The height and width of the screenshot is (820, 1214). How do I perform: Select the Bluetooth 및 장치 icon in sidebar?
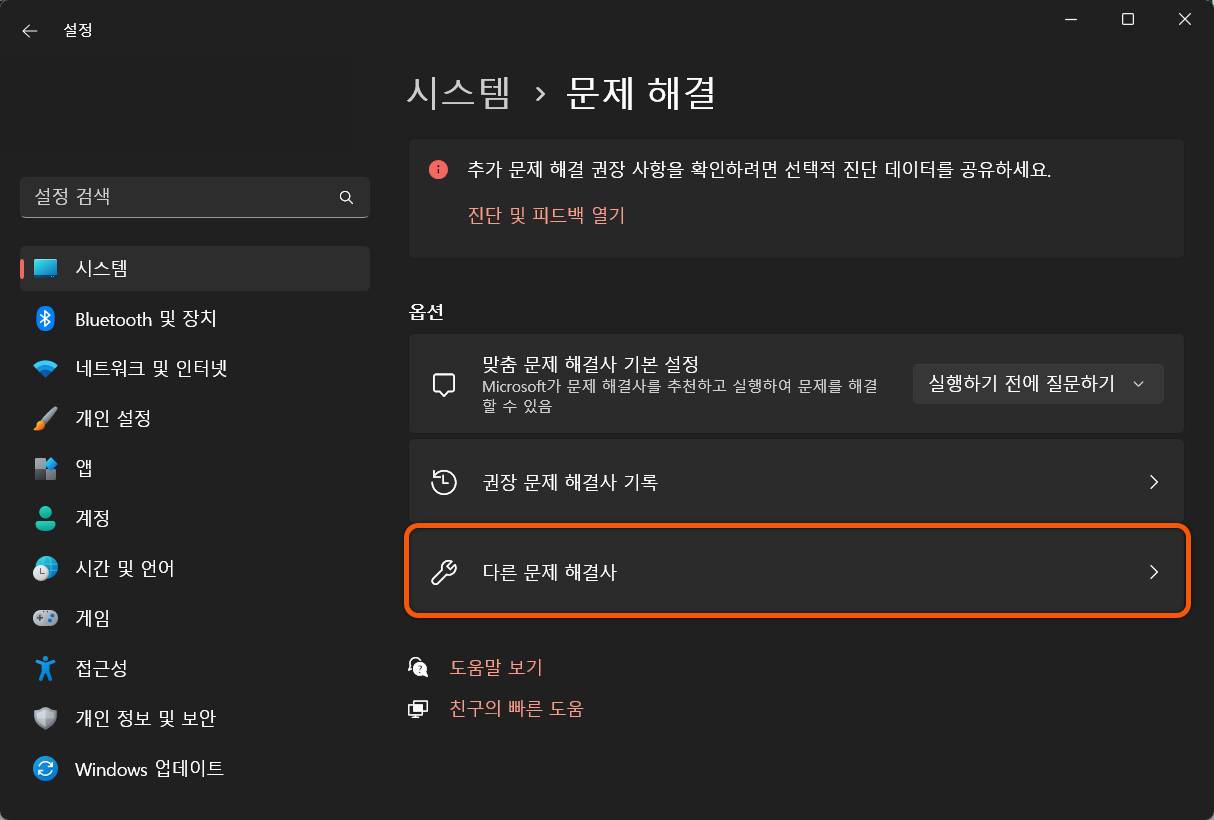point(46,319)
